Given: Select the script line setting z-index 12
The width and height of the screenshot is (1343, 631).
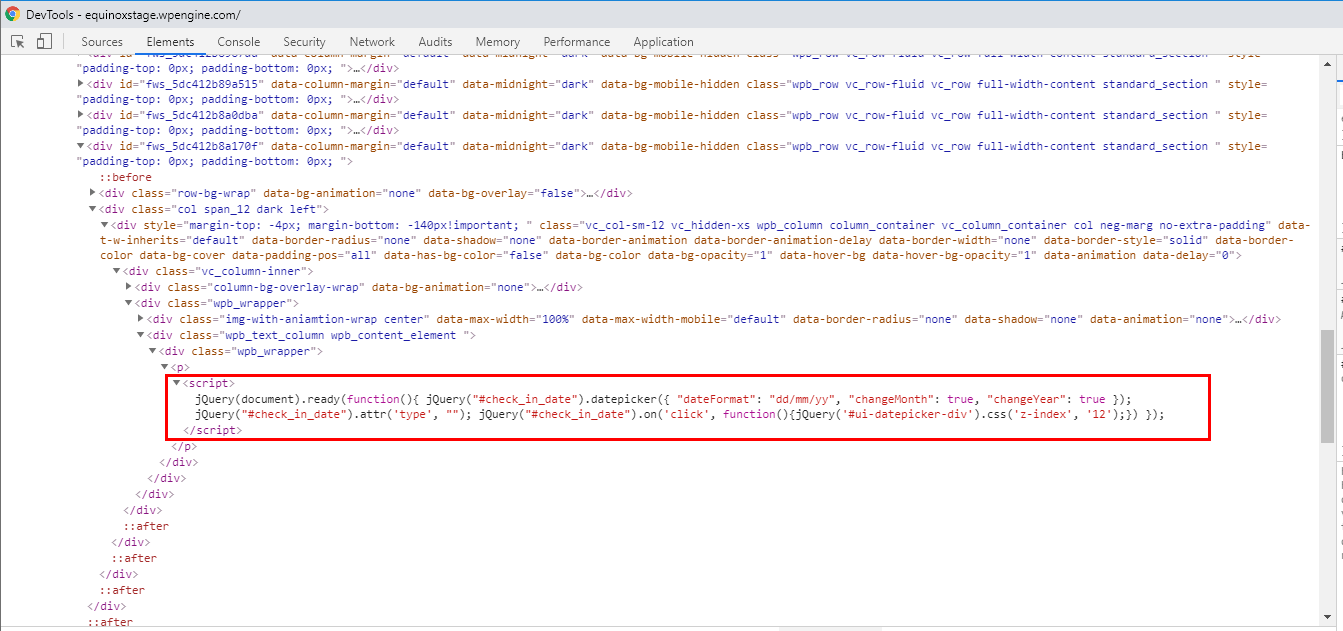Looking at the screenshot, I should click(x=680, y=414).
